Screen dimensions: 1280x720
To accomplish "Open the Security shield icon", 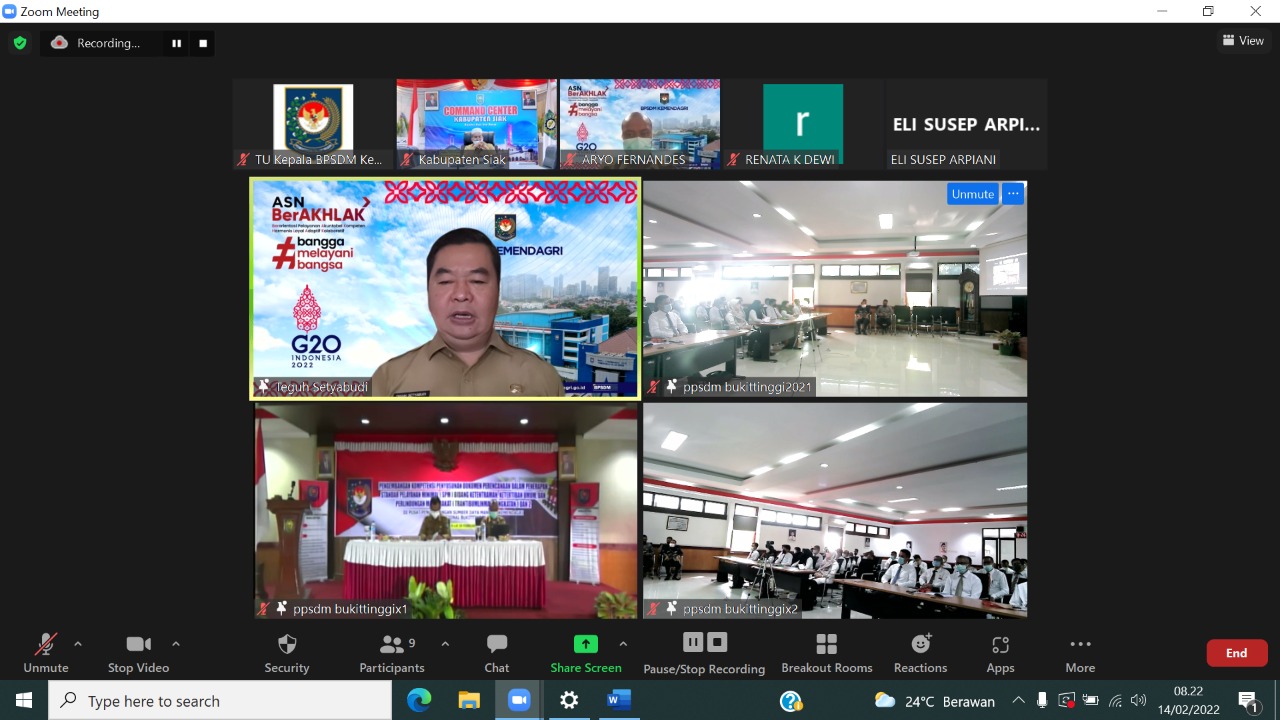I will (x=287, y=645).
